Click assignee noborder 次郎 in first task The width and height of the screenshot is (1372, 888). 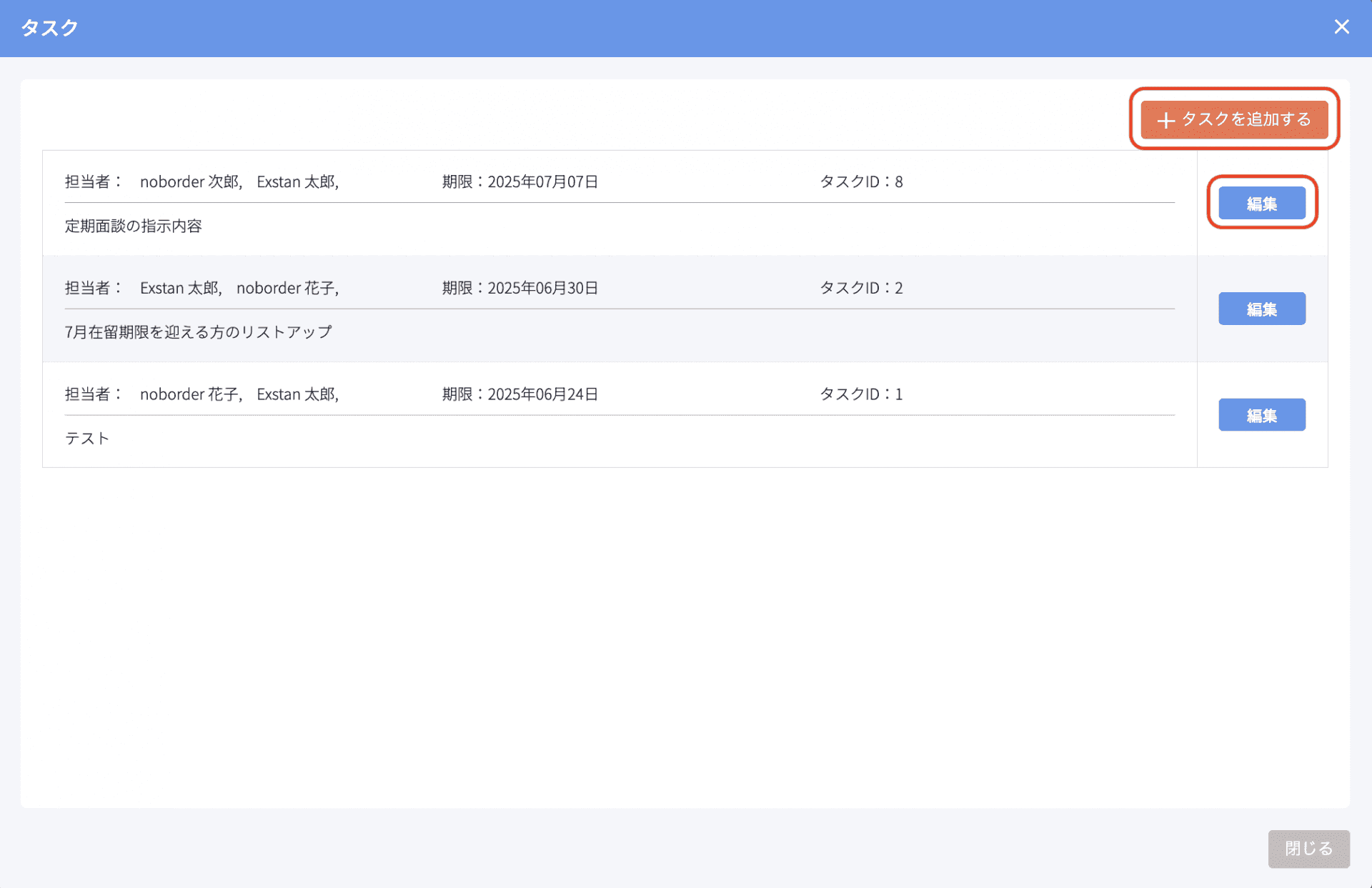190,182
